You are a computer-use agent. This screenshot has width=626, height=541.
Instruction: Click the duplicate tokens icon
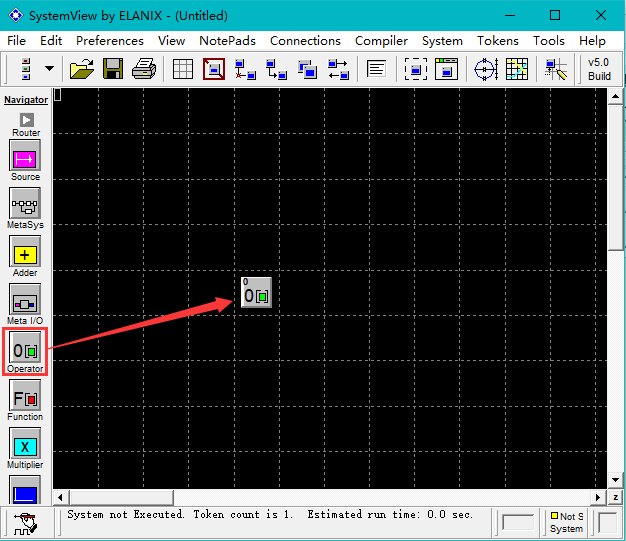coord(307,69)
